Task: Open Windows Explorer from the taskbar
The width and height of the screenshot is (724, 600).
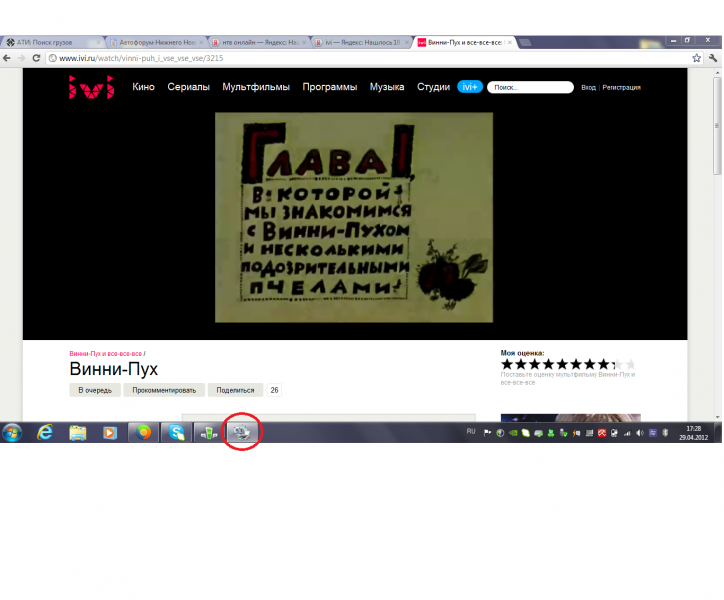Action: tap(78, 433)
